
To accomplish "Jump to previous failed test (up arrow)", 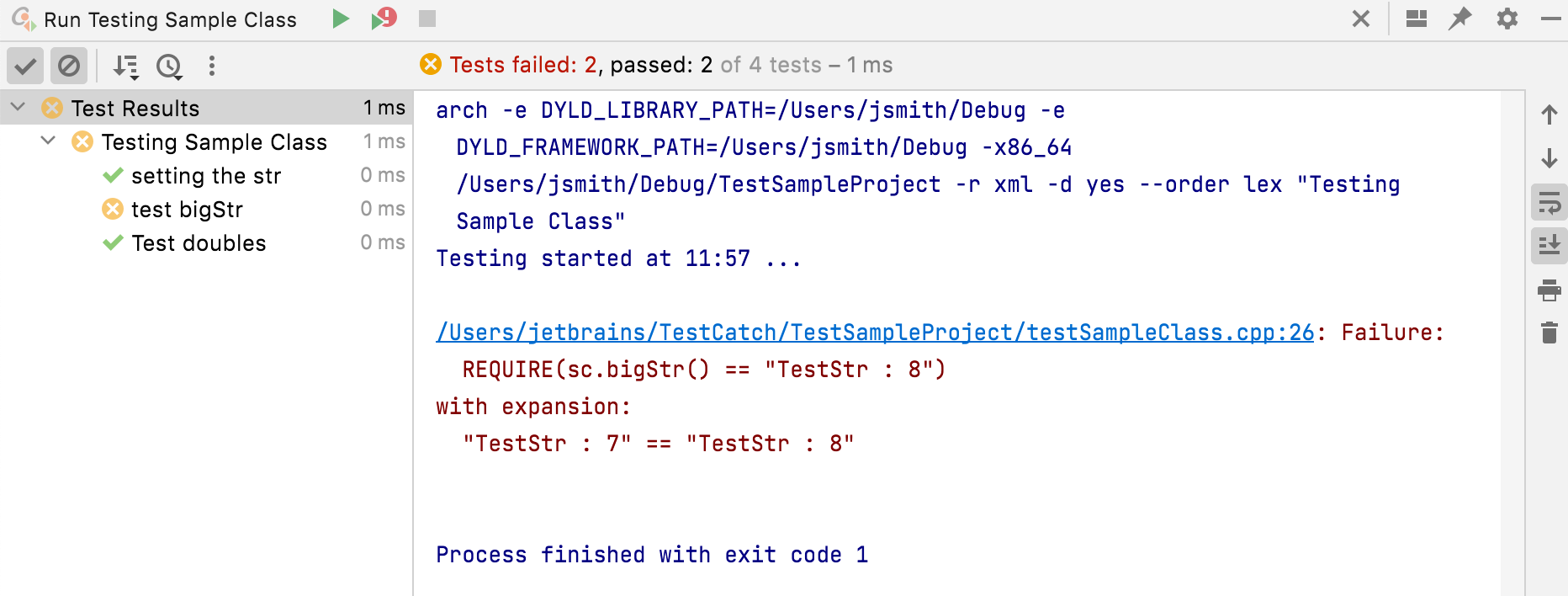I will point(1549,114).
